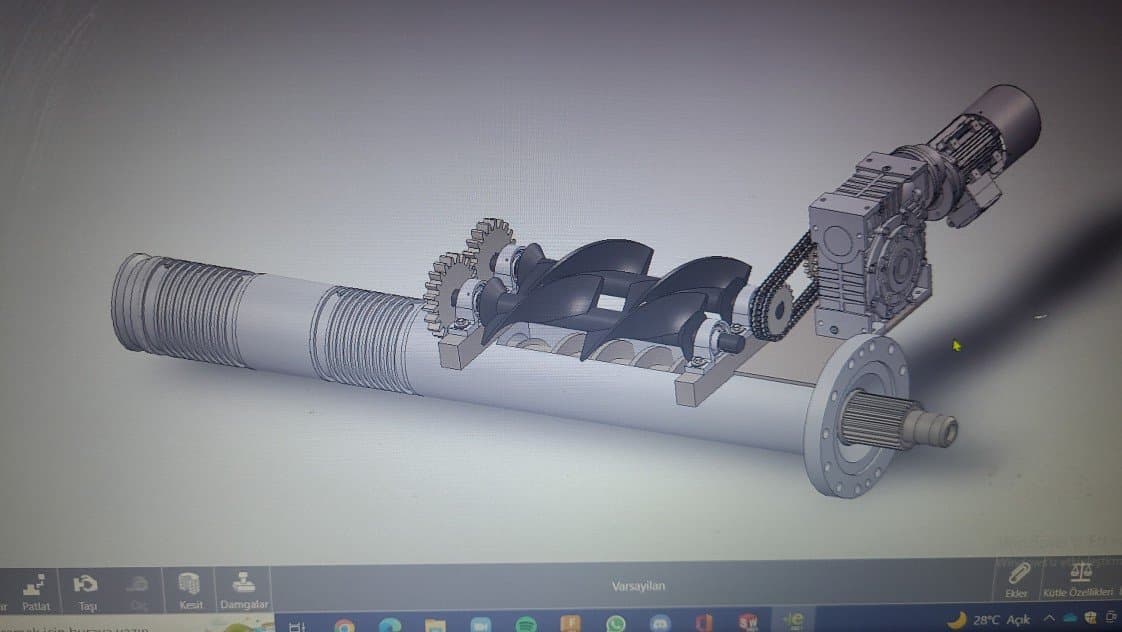1122x632 pixels.
Task: Open the OneDrive cloud tray icon
Action: point(1070,617)
